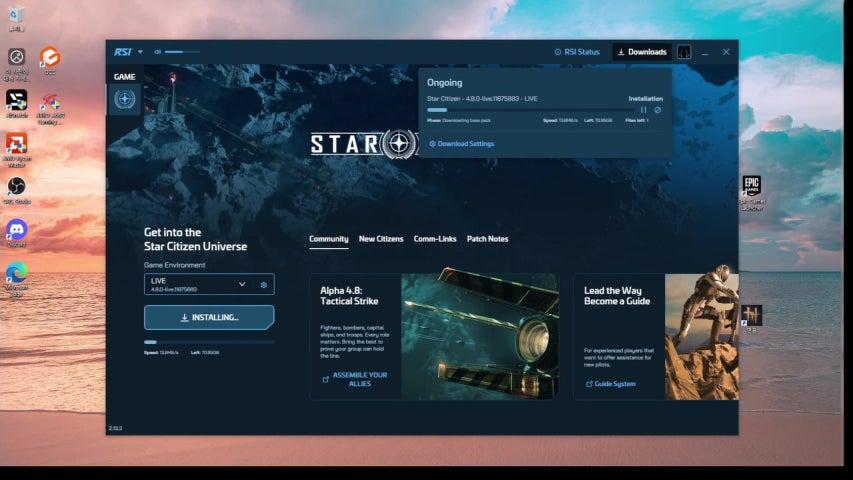
Task: Click the 'Ongoing' heading text
Action: (444, 83)
